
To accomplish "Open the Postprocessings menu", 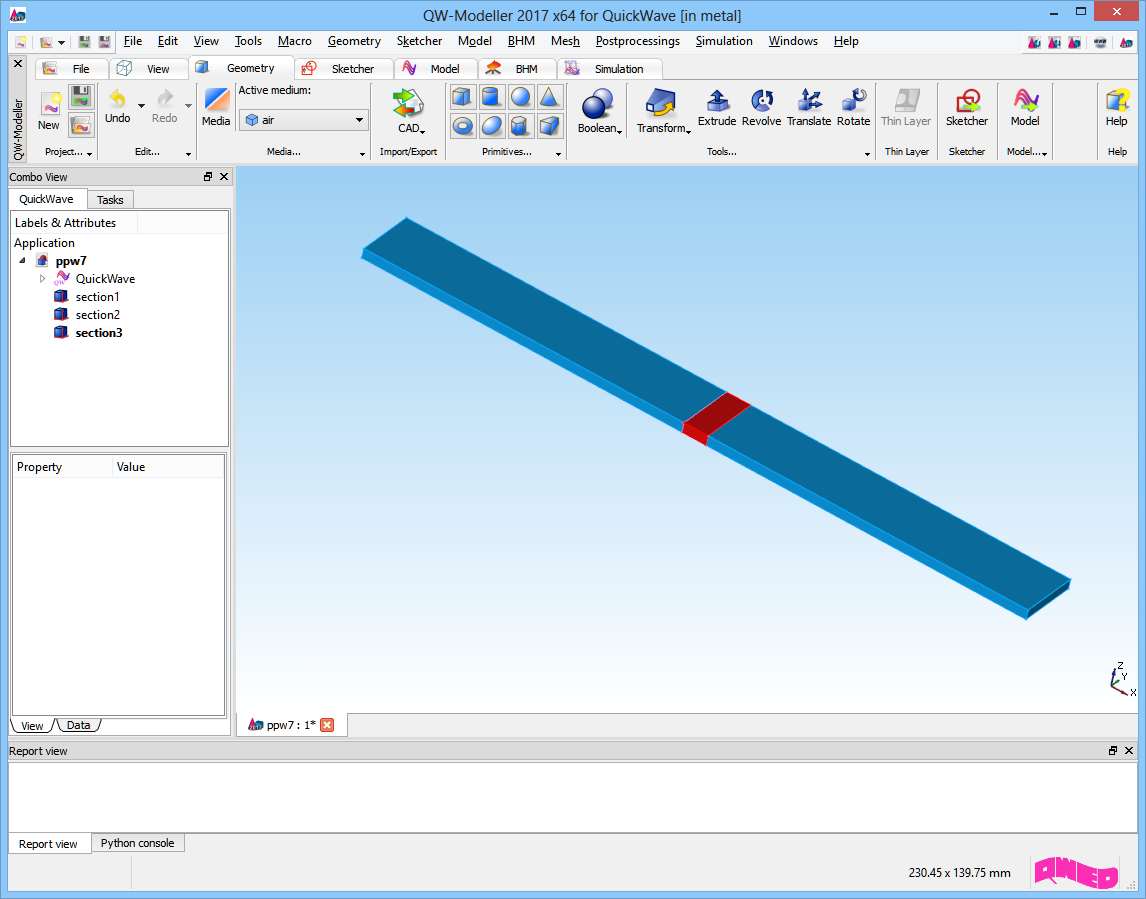I will (x=637, y=41).
